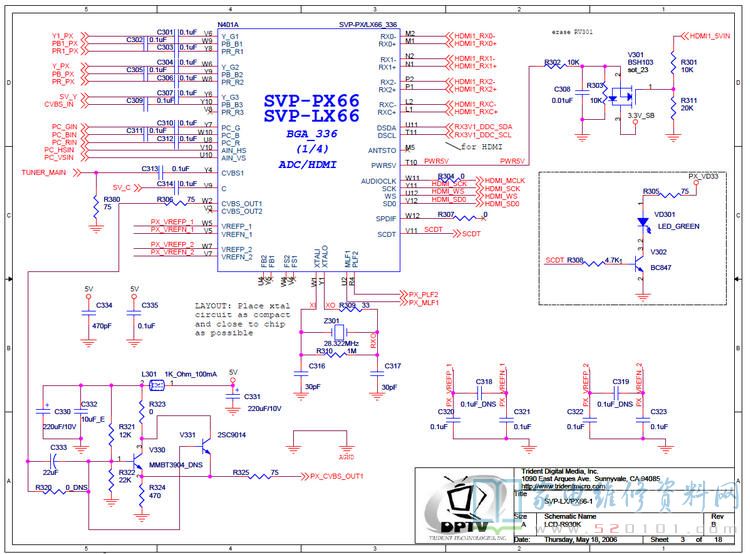
Task: Click the 'erase RV301' note
Action: tap(572, 32)
